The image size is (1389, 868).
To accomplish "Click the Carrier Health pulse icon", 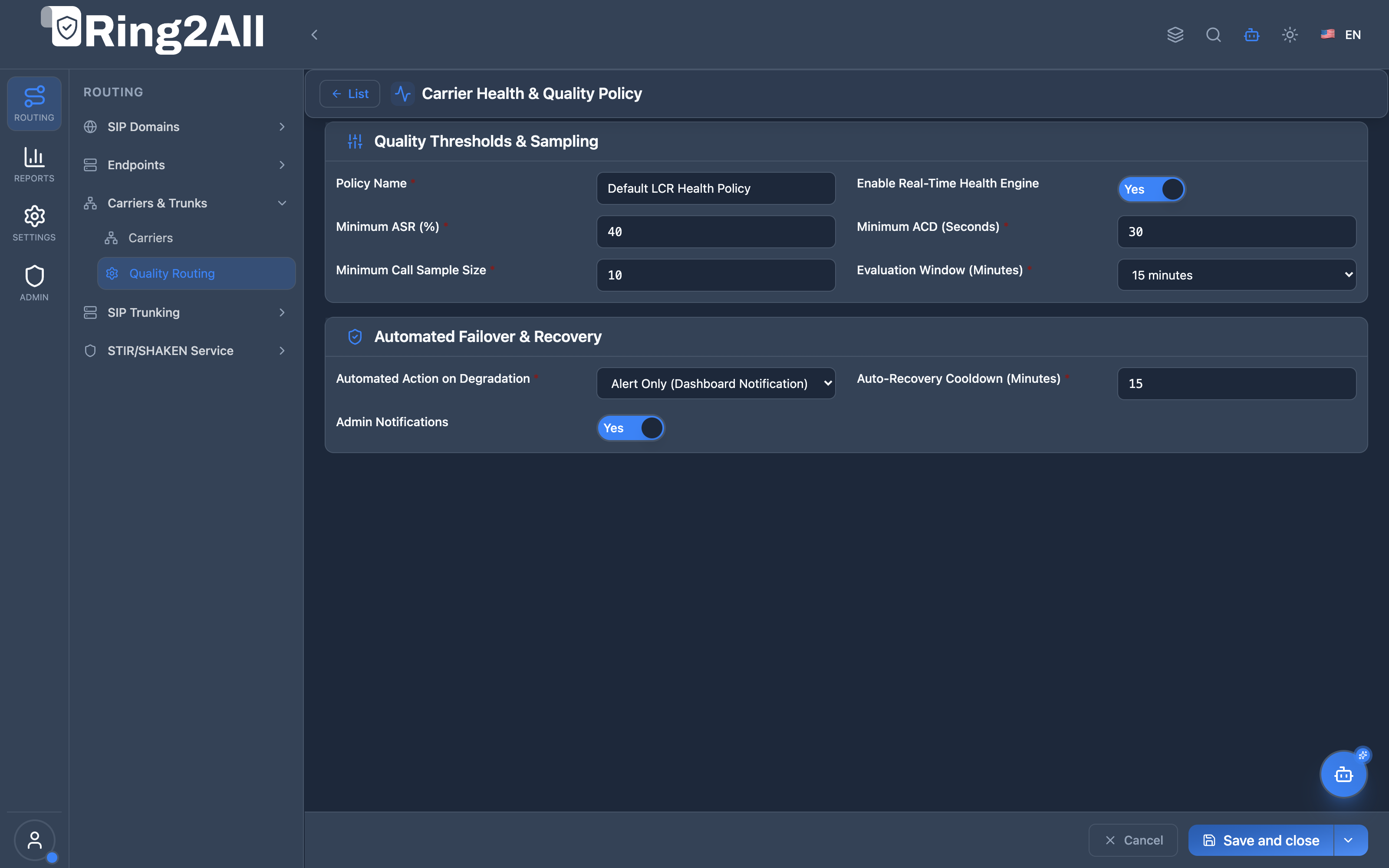I will (403, 94).
